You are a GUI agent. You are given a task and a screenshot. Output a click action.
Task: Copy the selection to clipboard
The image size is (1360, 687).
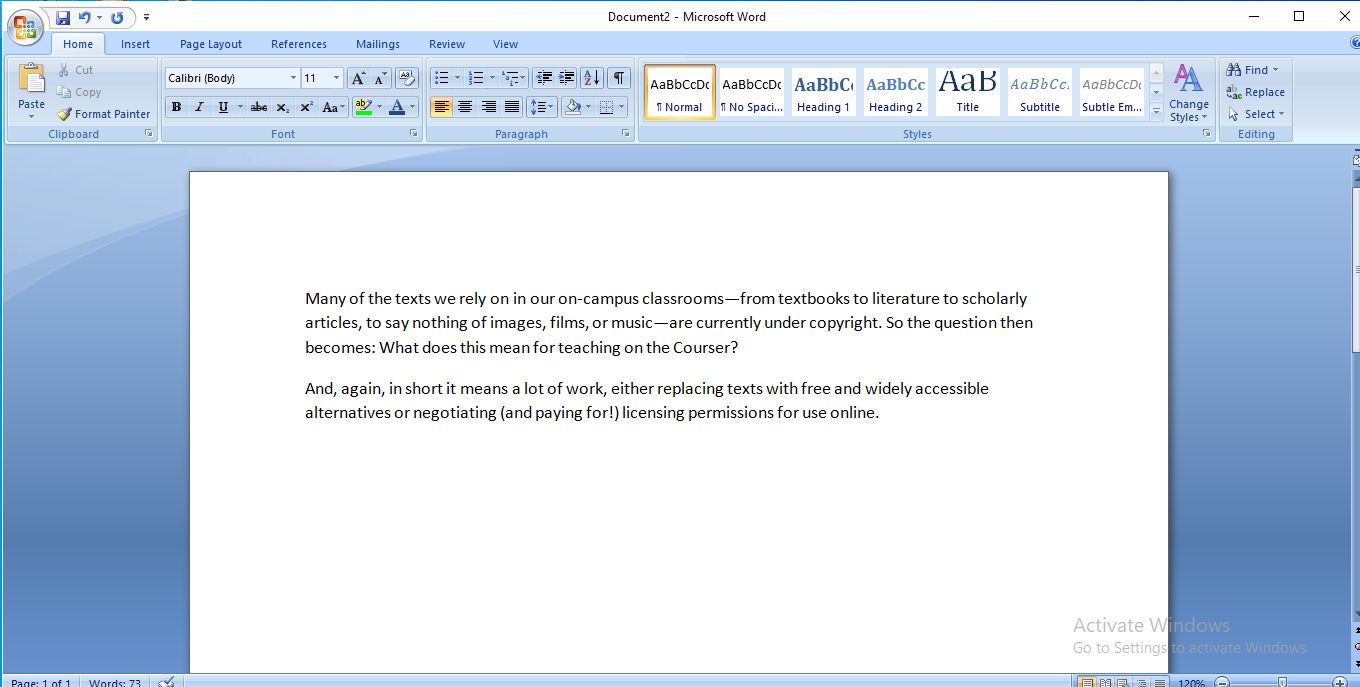79,92
